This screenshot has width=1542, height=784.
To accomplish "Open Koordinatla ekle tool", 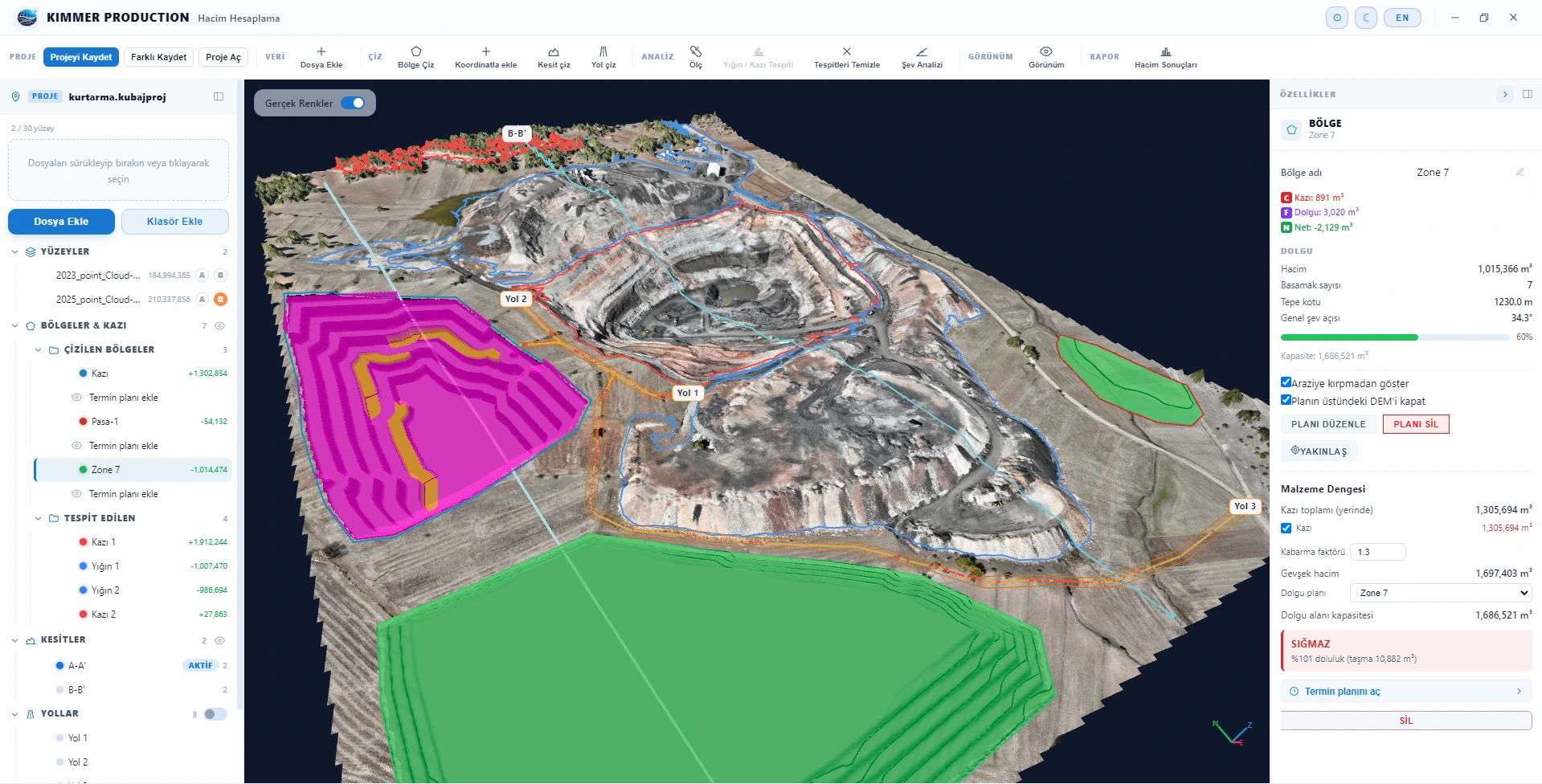I will pos(485,57).
